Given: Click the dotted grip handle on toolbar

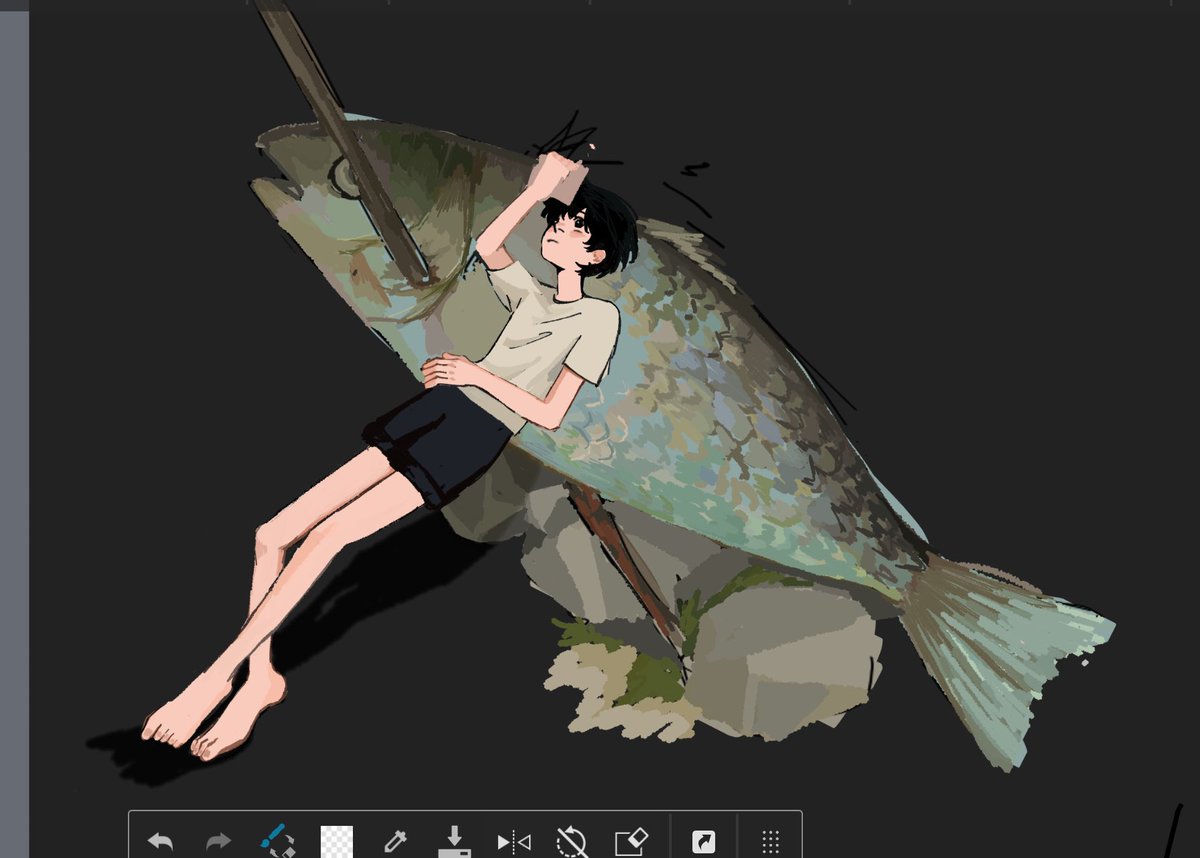Looking at the screenshot, I should click(x=770, y=841).
